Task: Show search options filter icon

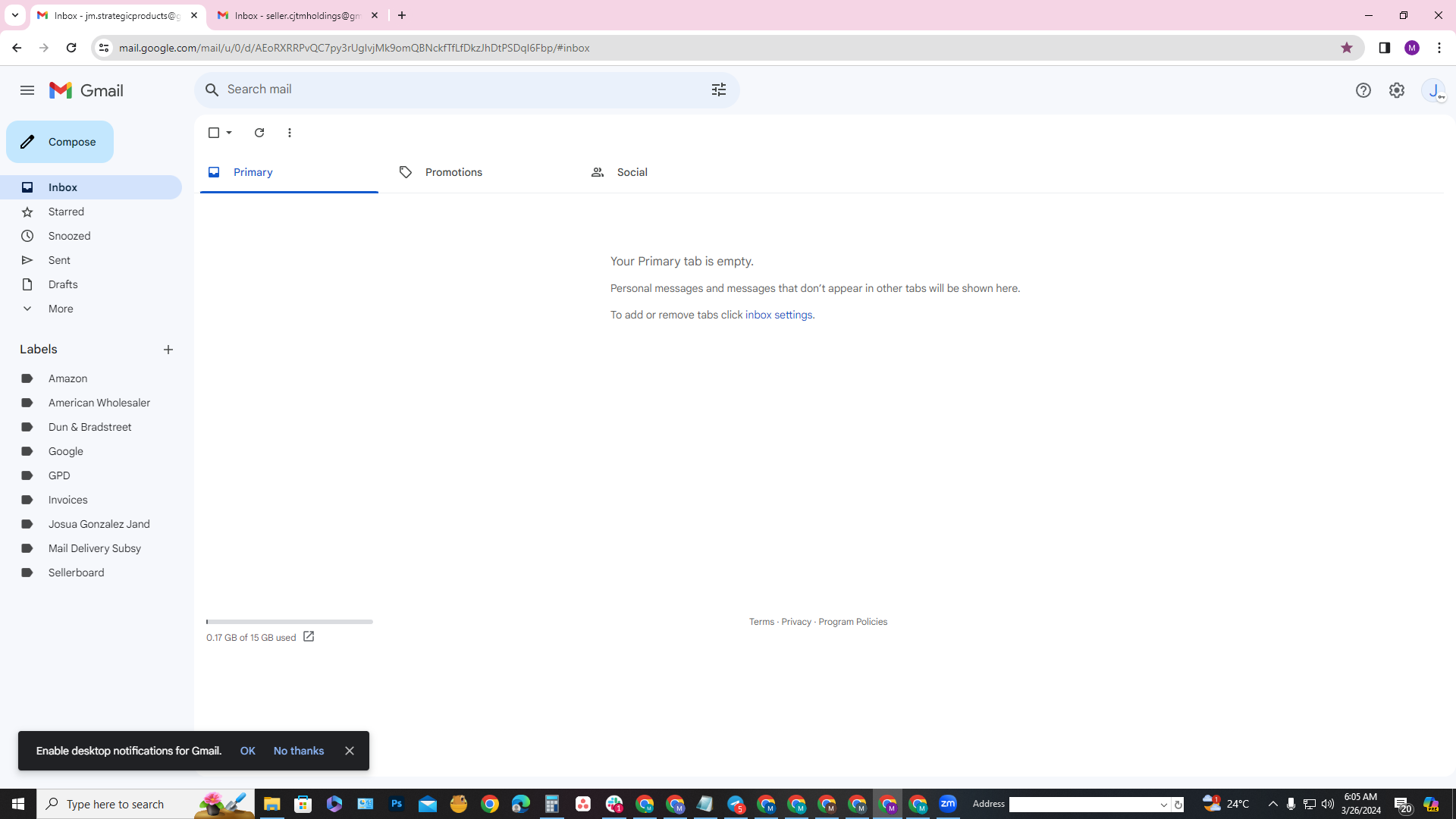Action: tap(719, 89)
